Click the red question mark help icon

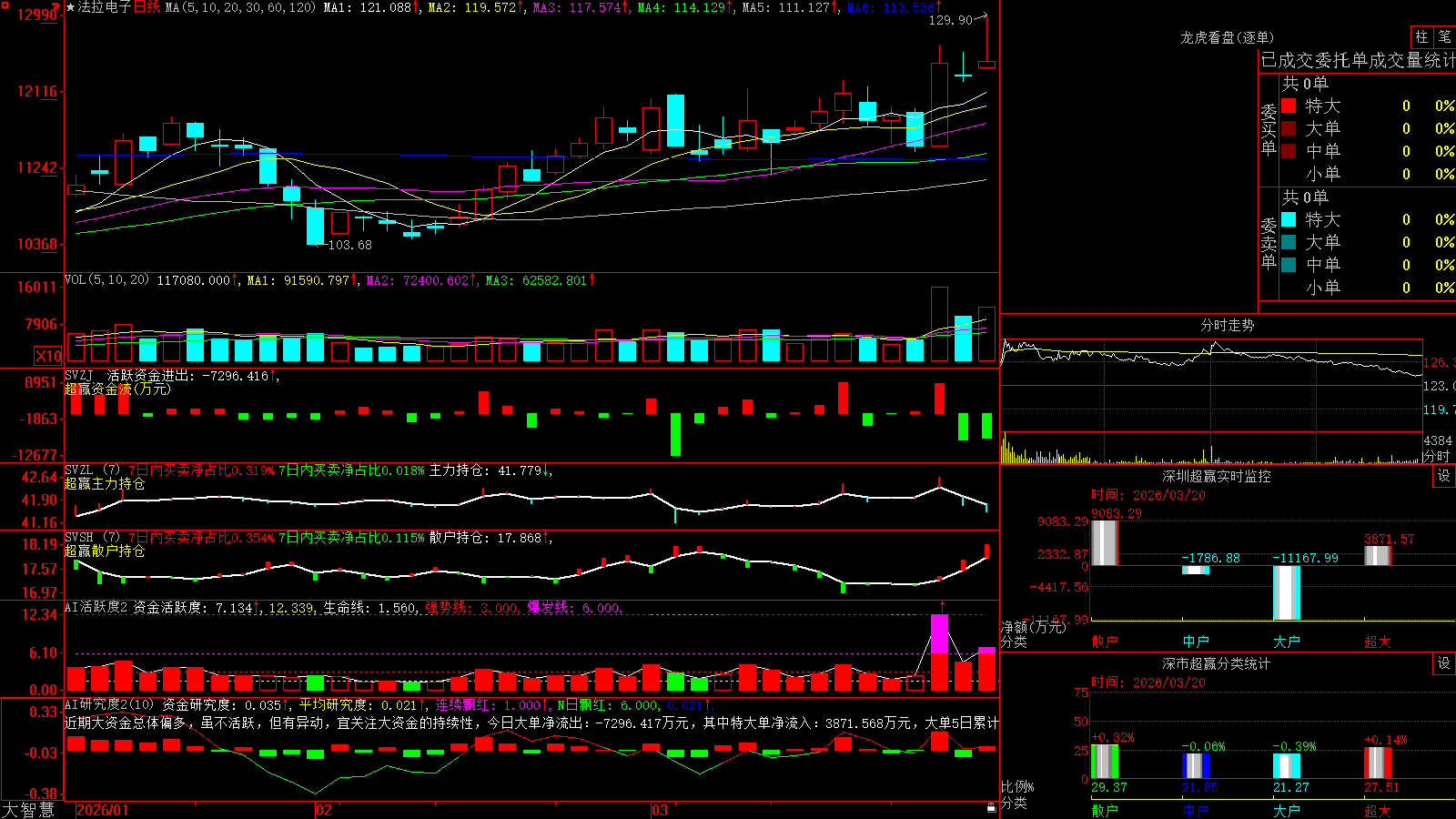56,6
